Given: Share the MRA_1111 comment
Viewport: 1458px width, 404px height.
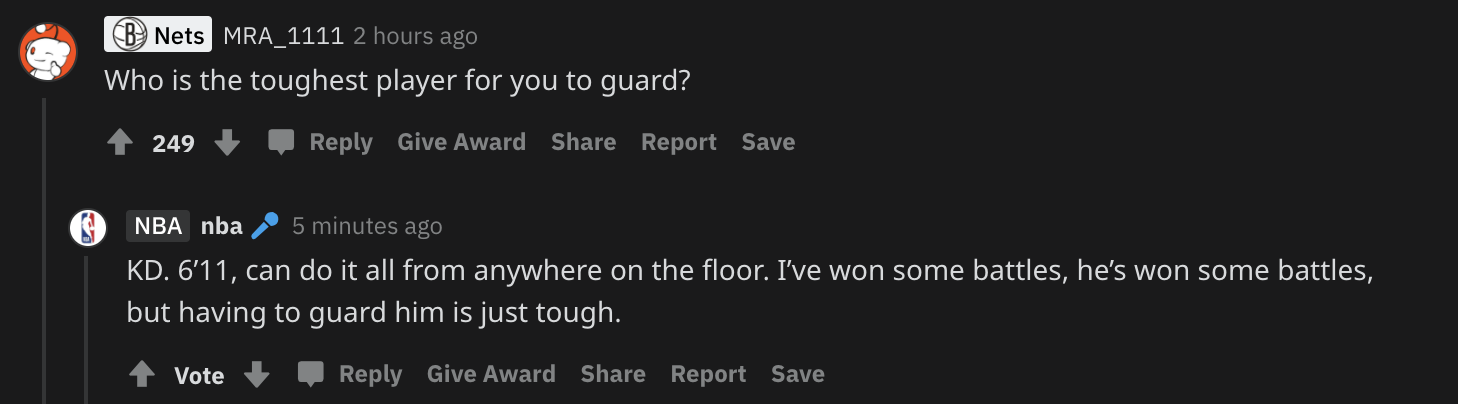Looking at the screenshot, I should pyautogui.click(x=583, y=143).
